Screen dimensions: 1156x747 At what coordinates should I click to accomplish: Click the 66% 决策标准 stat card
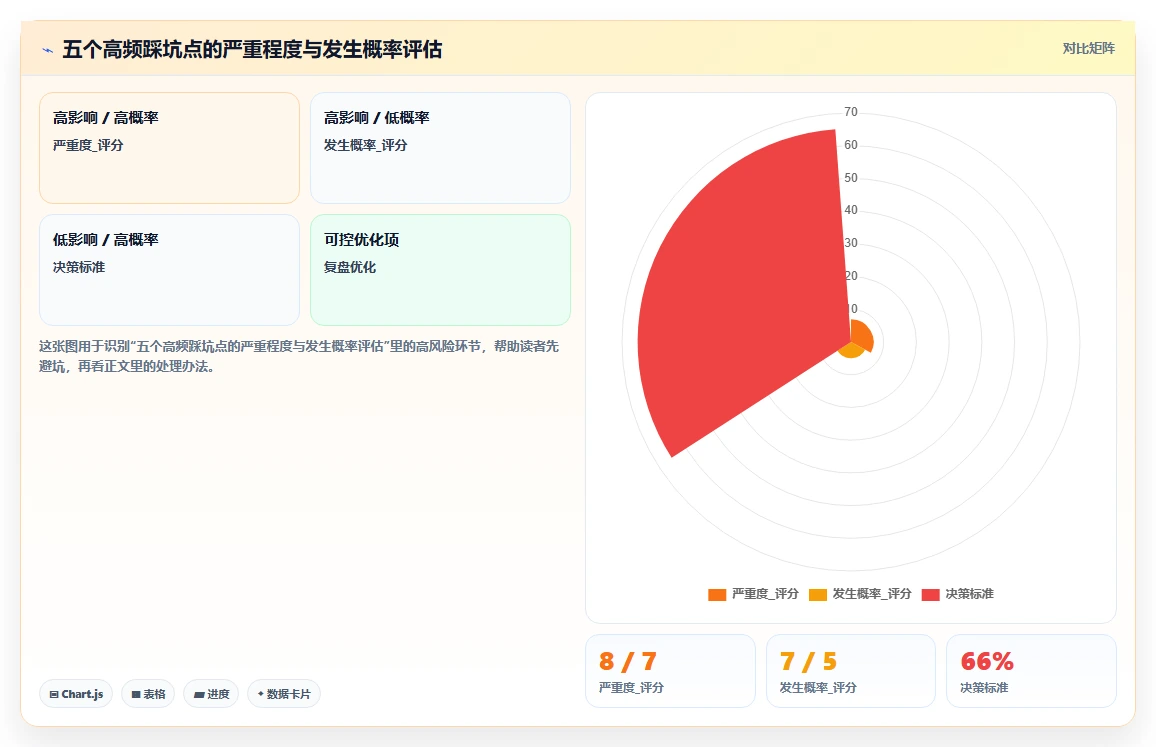[1031, 671]
